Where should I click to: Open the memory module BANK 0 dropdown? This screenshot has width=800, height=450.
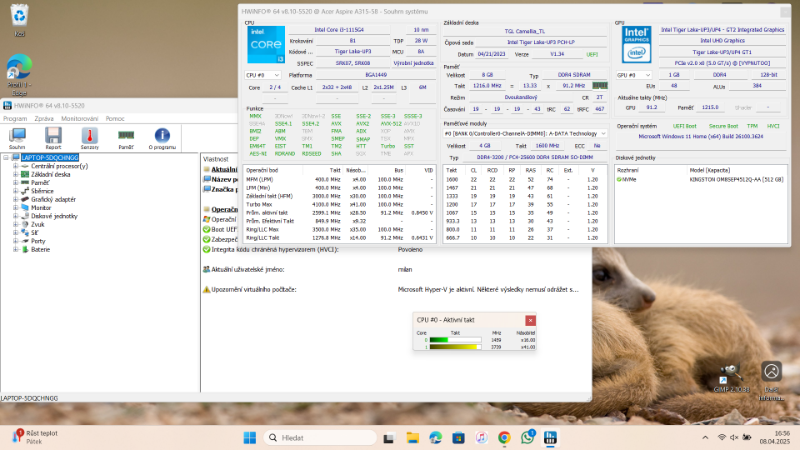click(x=525, y=134)
